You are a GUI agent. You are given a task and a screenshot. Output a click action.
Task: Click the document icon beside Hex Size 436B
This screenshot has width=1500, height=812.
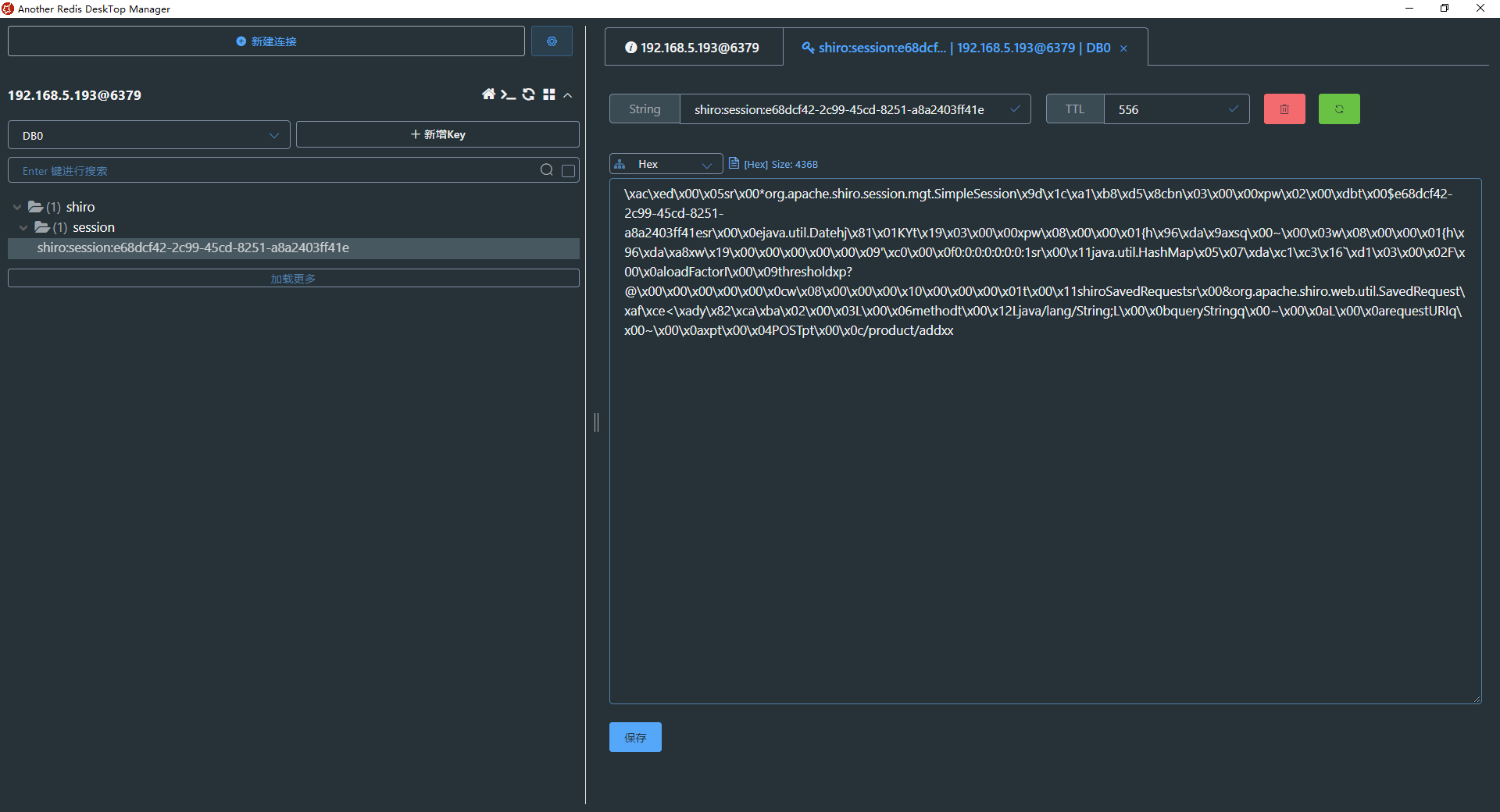click(734, 163)
